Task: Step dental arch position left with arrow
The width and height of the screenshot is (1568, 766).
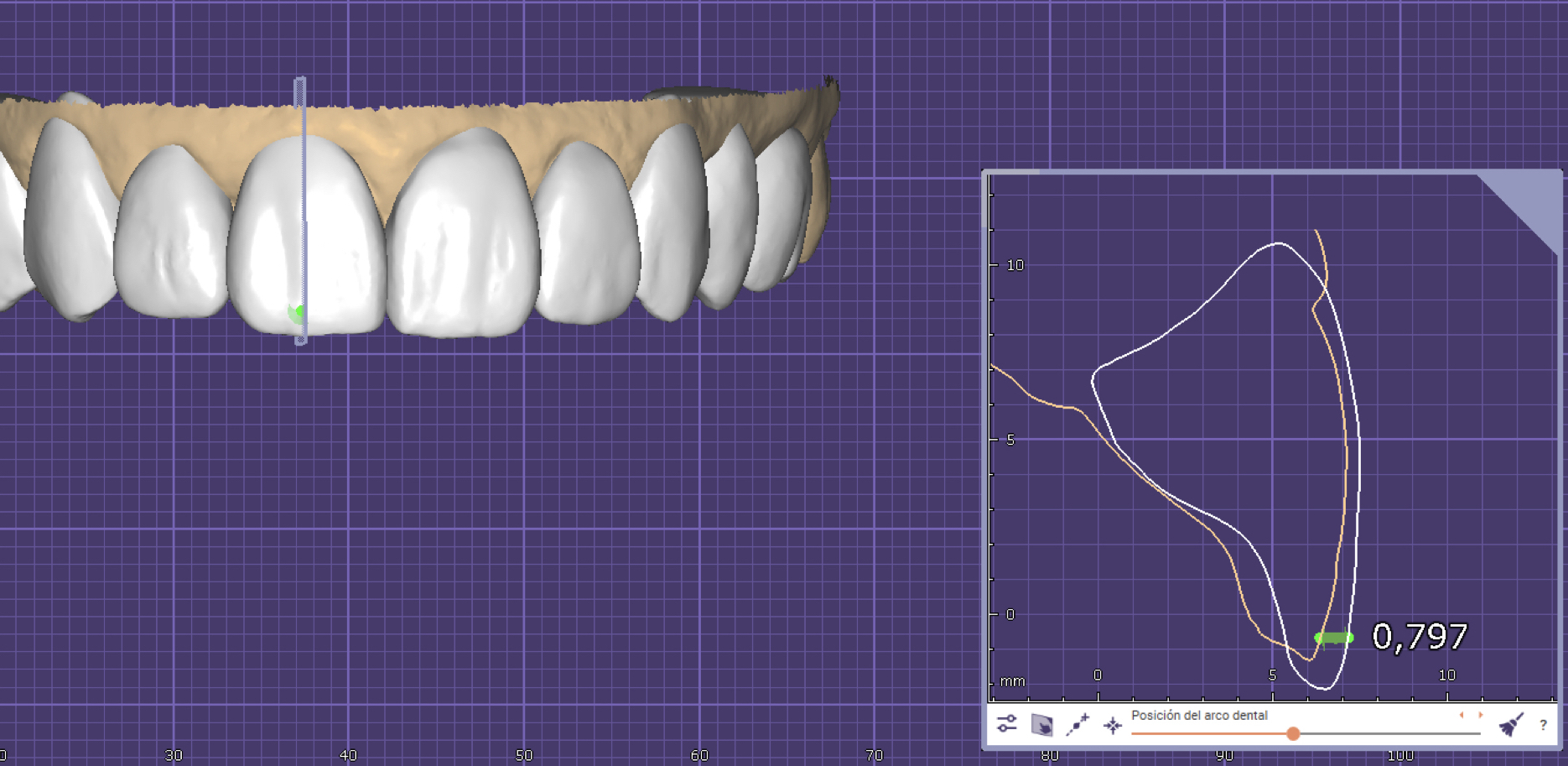Action: point(1462,715)
